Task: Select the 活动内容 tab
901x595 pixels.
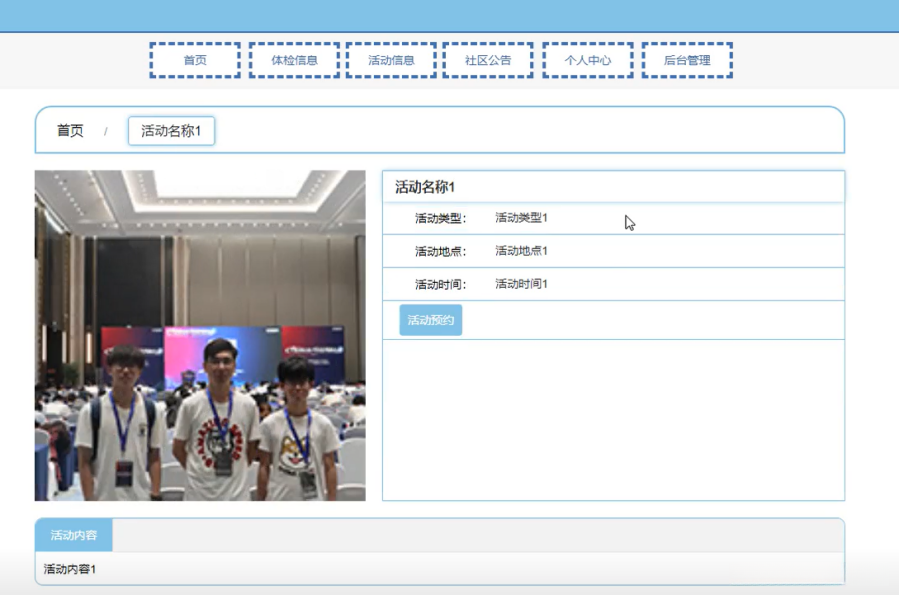Action: point(74,535)
